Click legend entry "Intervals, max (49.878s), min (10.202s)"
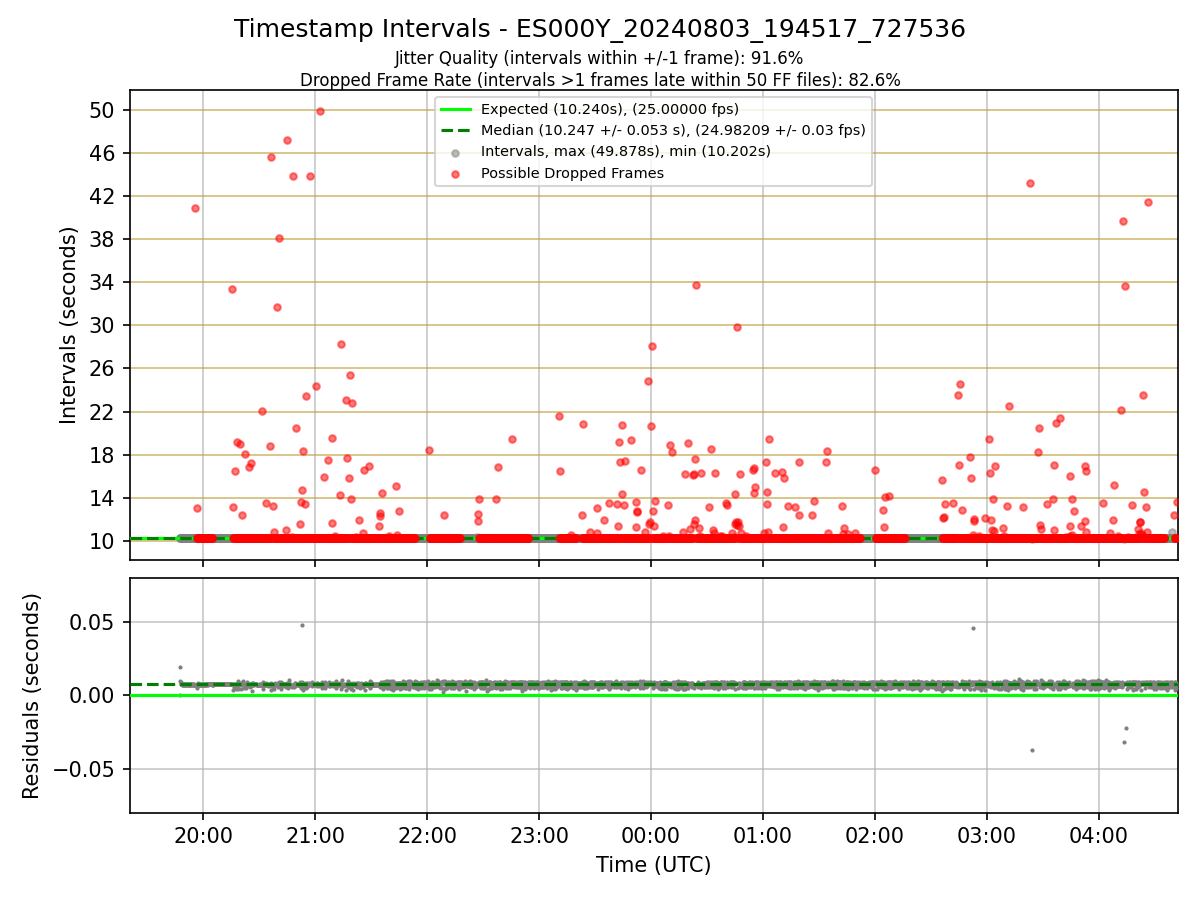1200x900 pixels. click(626, 151)
